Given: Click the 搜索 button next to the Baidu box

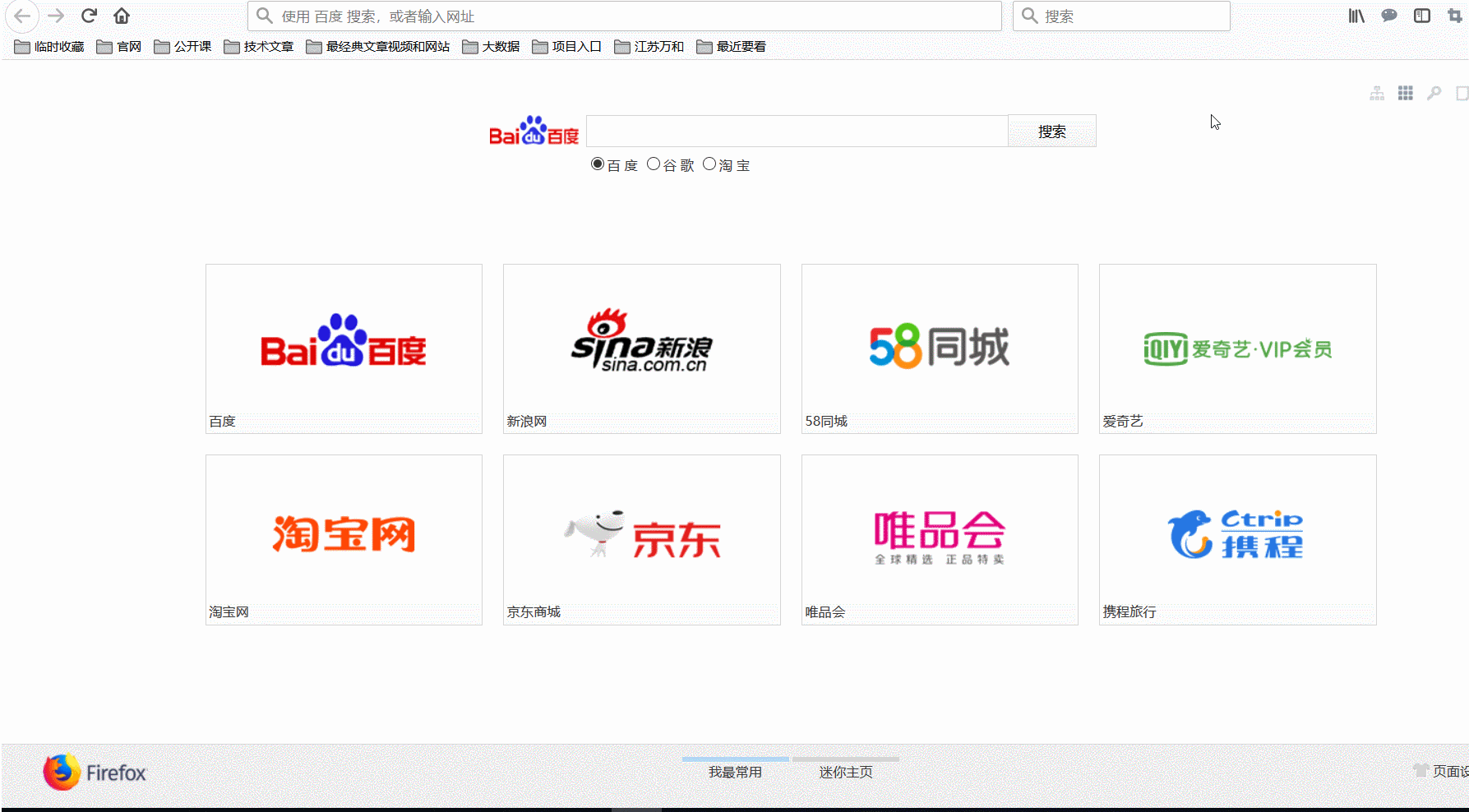Looking at the screenshot, I should pos(1052,131).
